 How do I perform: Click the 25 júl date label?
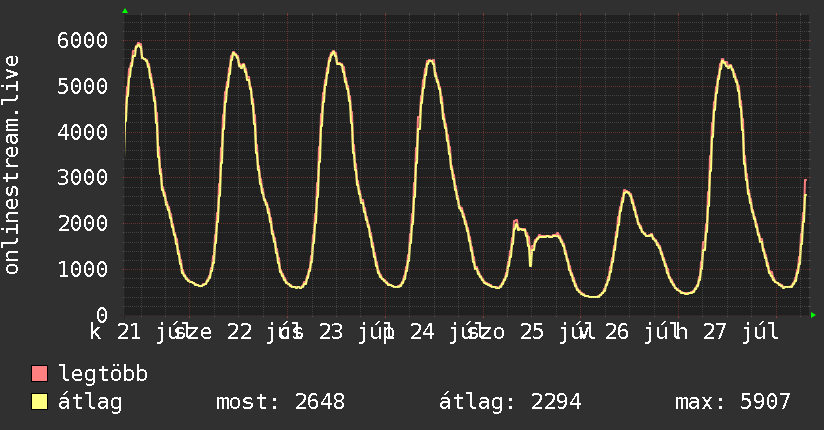click(552, 332)
